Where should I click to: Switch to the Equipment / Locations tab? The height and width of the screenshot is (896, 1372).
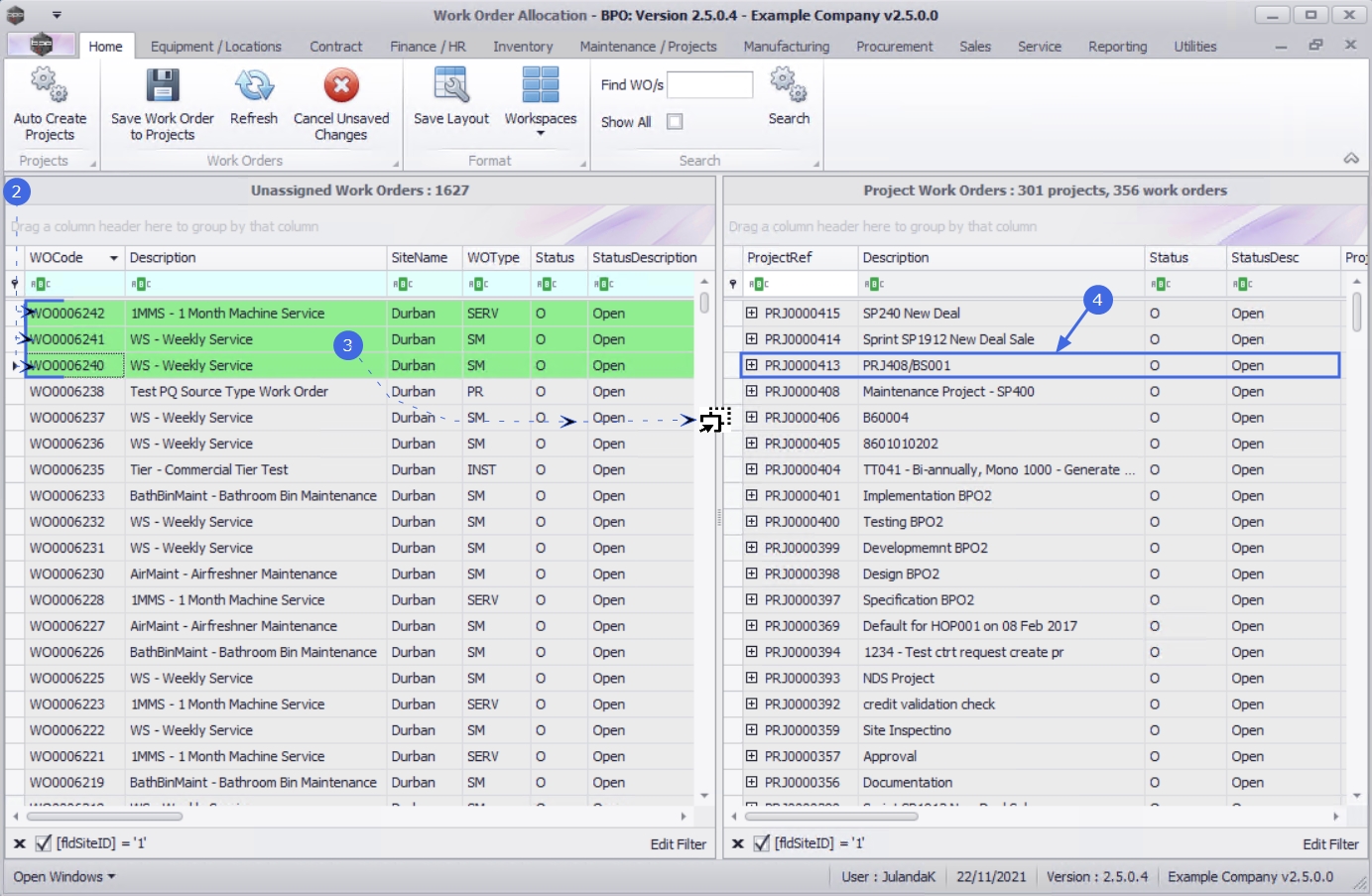click(x=216, y=47)
